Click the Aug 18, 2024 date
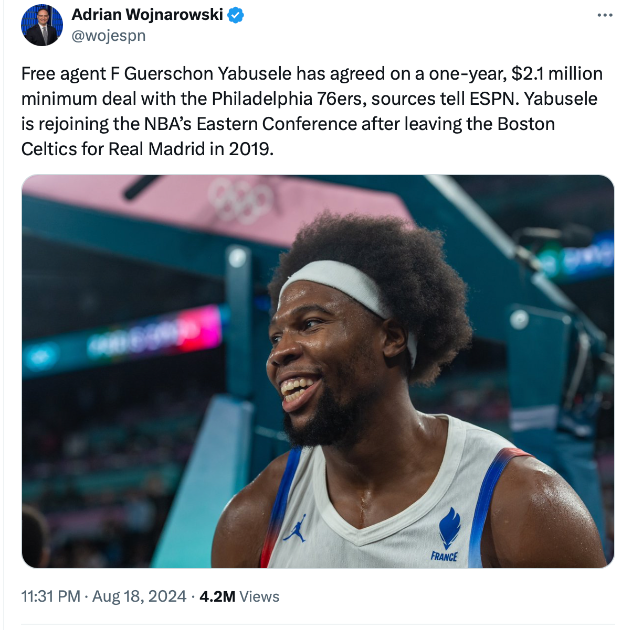This screenshot has height=630, width=632. click(x=138, y=596)
